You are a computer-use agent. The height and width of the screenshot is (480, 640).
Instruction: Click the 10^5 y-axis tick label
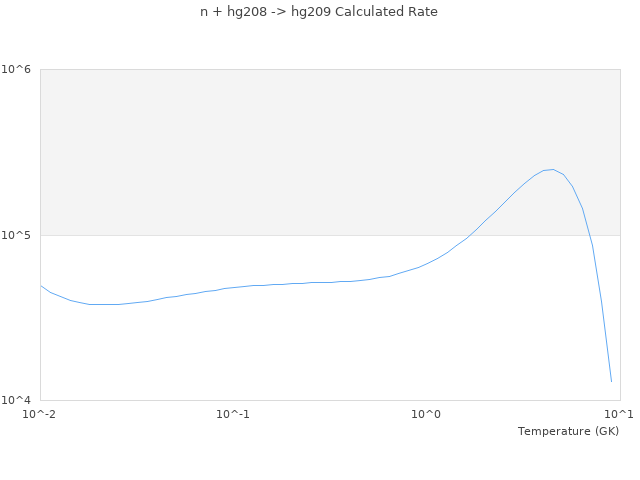19,235
